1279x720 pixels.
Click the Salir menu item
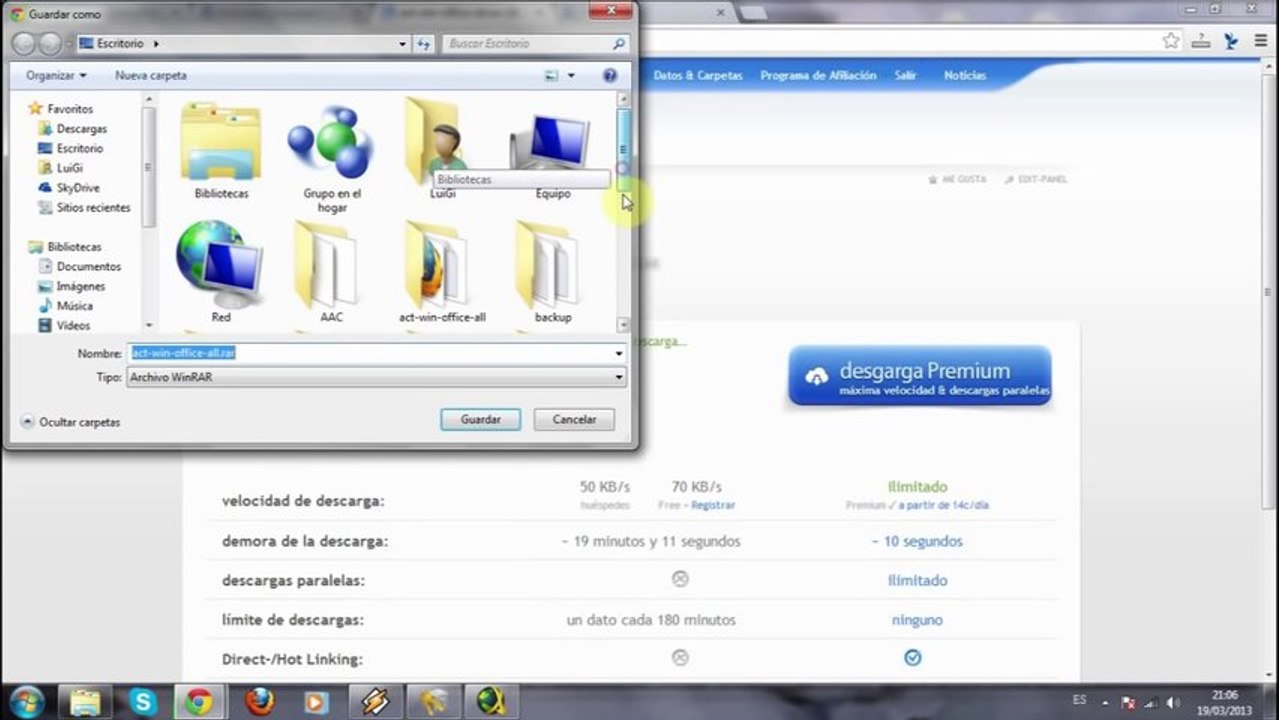906,75
